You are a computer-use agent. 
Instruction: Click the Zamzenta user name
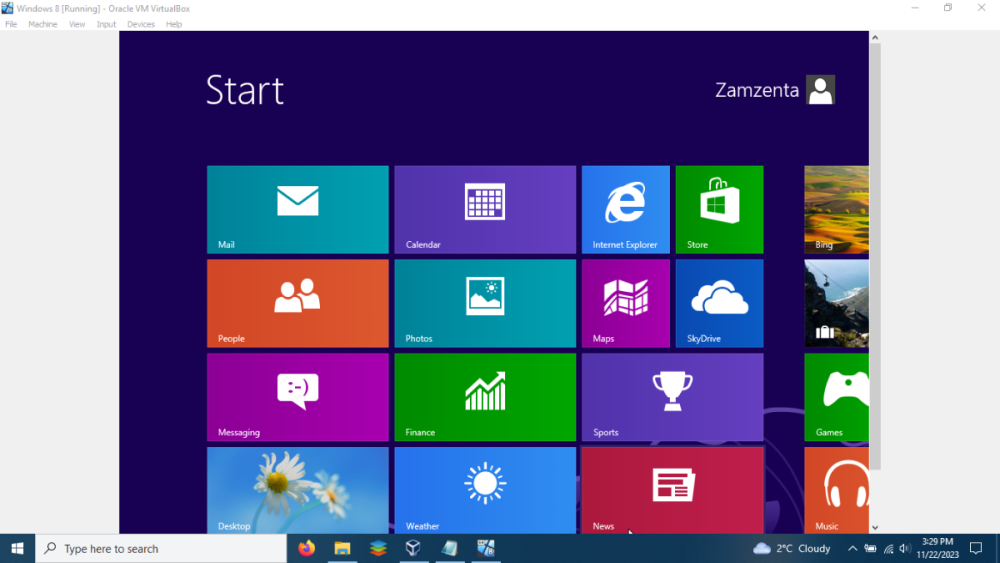[x=757, y=90]
